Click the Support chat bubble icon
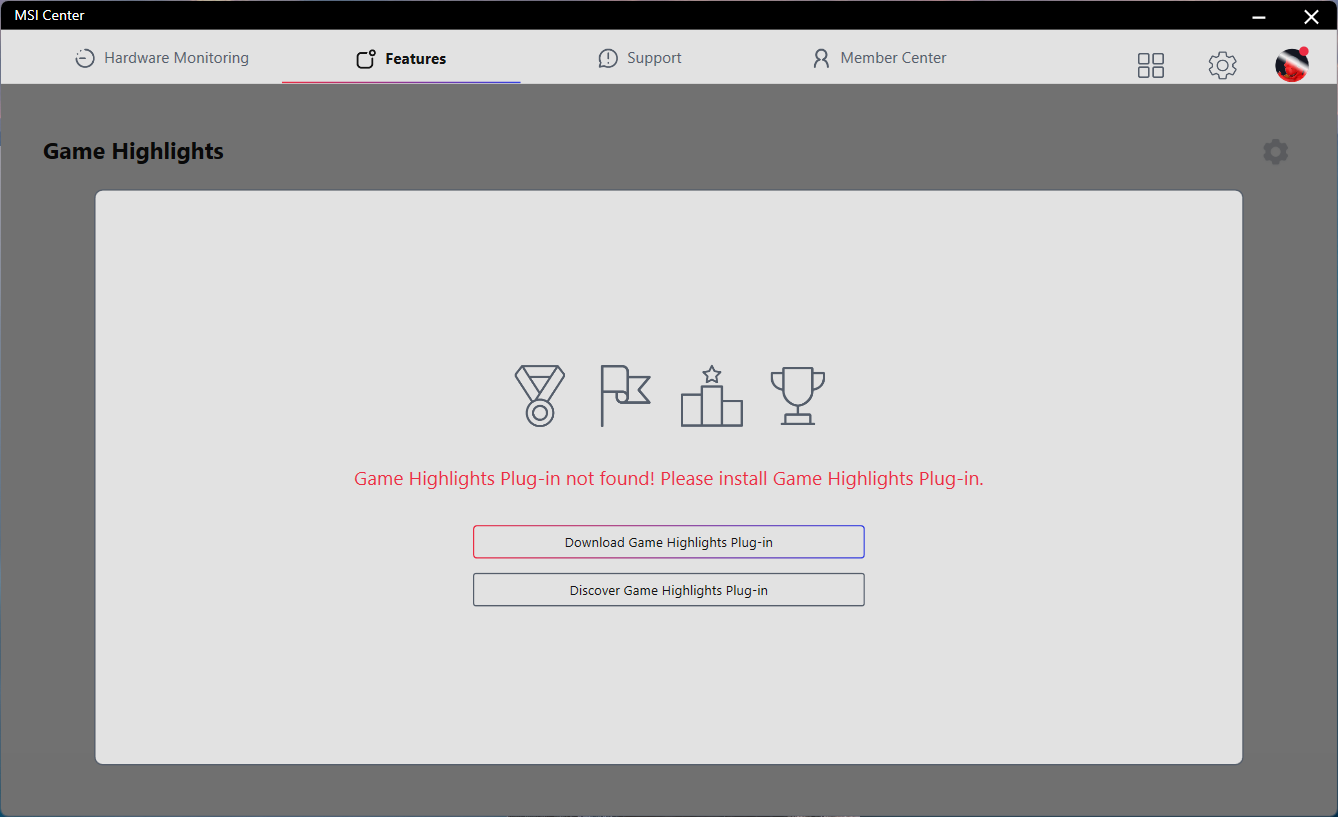1338x817 pixels. click(x=608, y=59)
